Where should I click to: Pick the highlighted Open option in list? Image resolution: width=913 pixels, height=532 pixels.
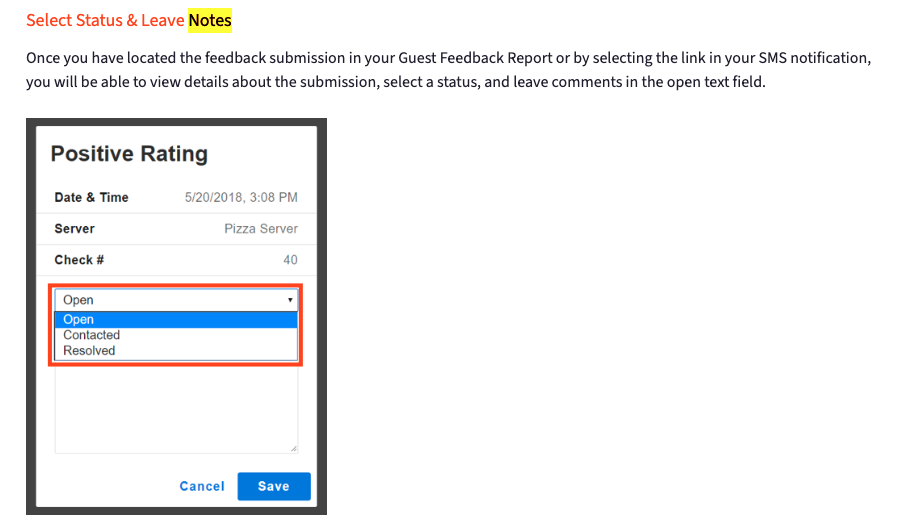tap(79, 320)
